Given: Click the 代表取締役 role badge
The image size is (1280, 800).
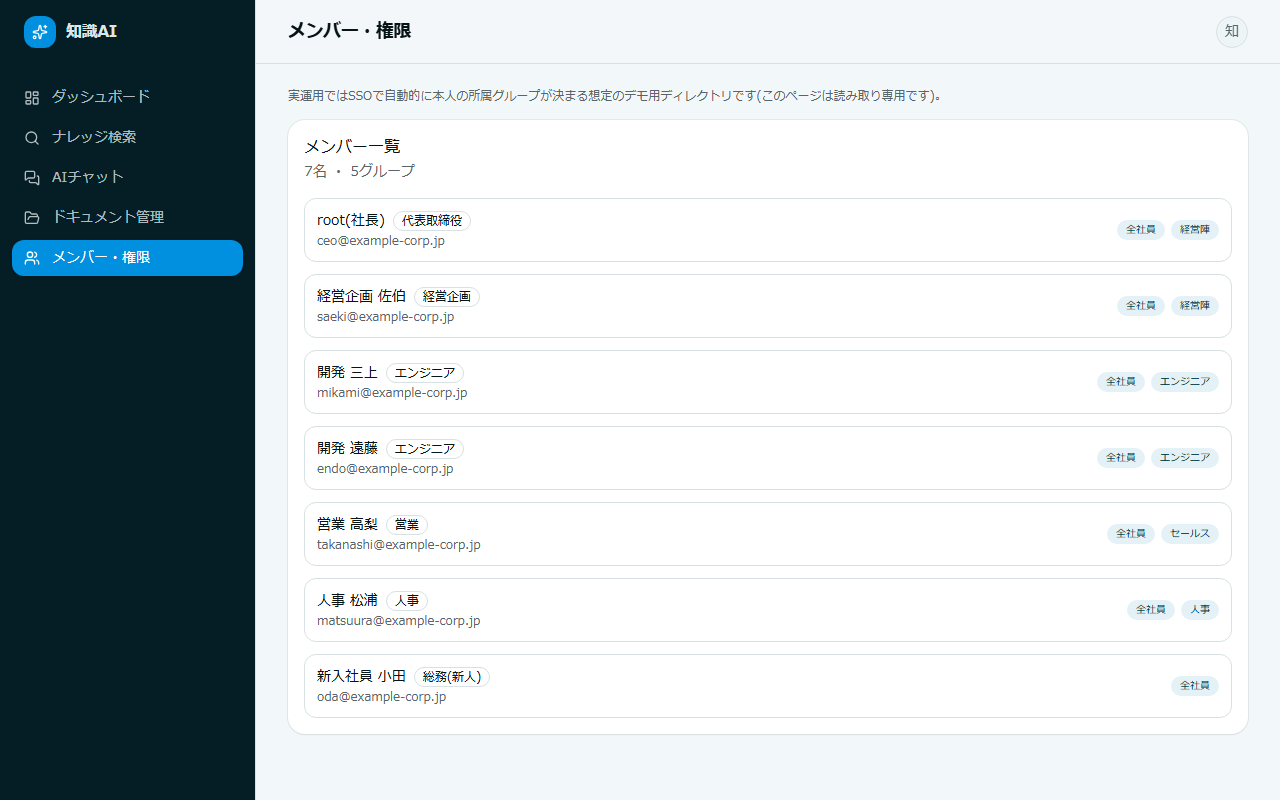Looking at the screenshot, I should 432,221.
